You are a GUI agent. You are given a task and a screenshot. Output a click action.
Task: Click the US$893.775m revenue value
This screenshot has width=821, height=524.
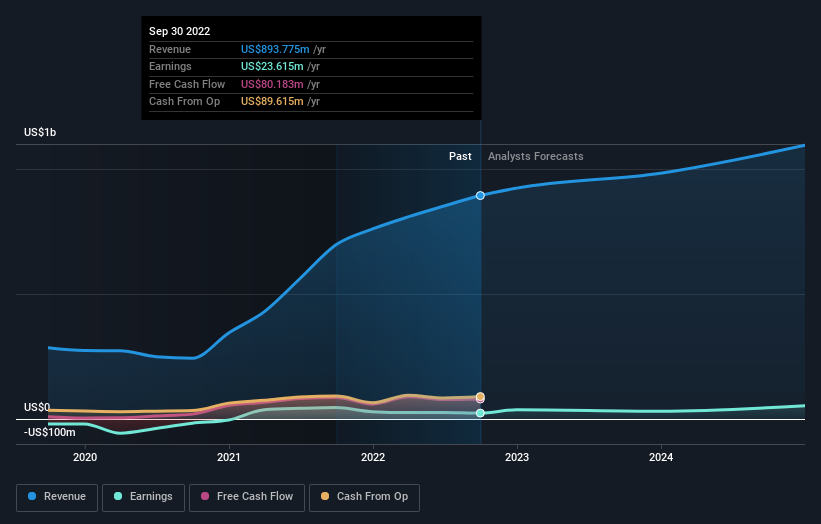[275, 49]
